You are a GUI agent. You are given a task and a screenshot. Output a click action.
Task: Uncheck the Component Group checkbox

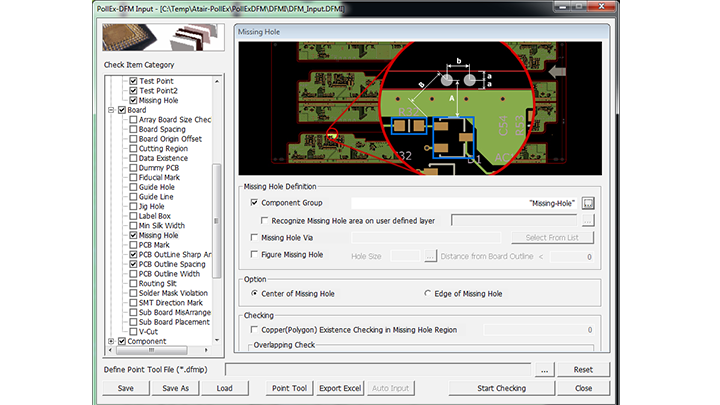point(254,203)
